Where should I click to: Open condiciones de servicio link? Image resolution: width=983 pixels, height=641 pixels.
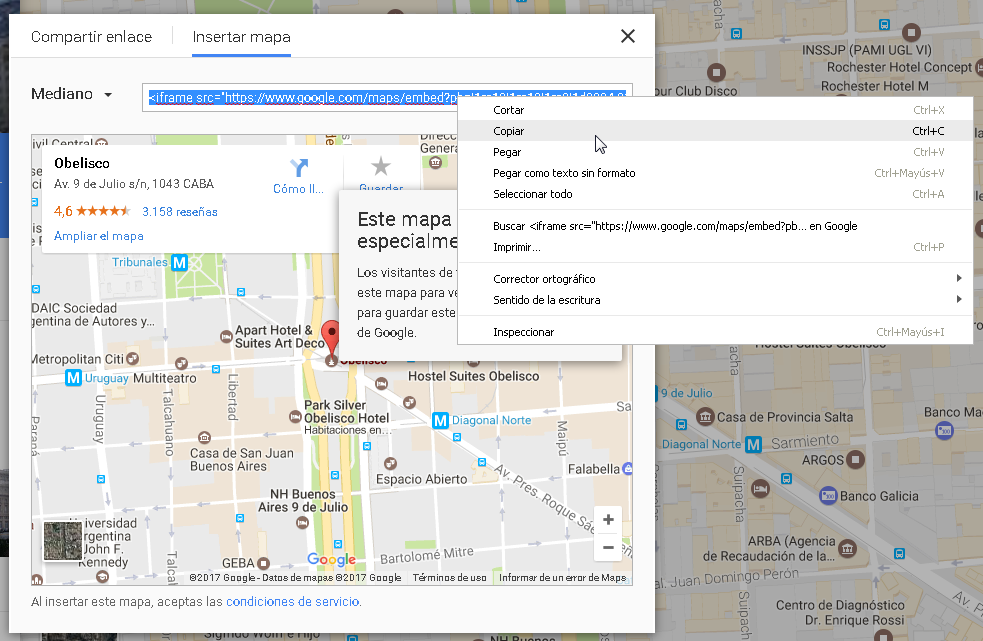pos(293,601)
